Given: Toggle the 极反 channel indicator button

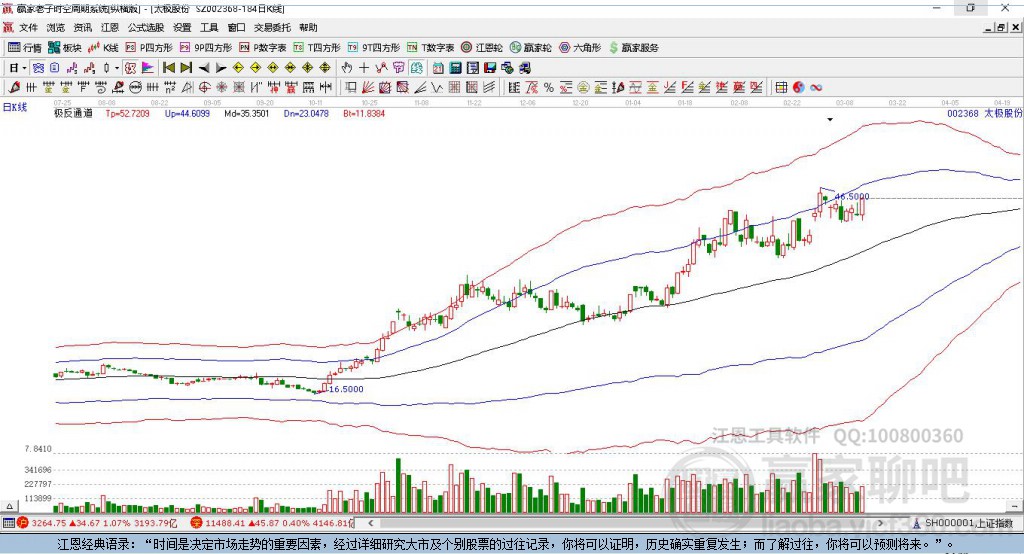Looking at the screenshot, I should pyautogui.click(x=130, y=67).
